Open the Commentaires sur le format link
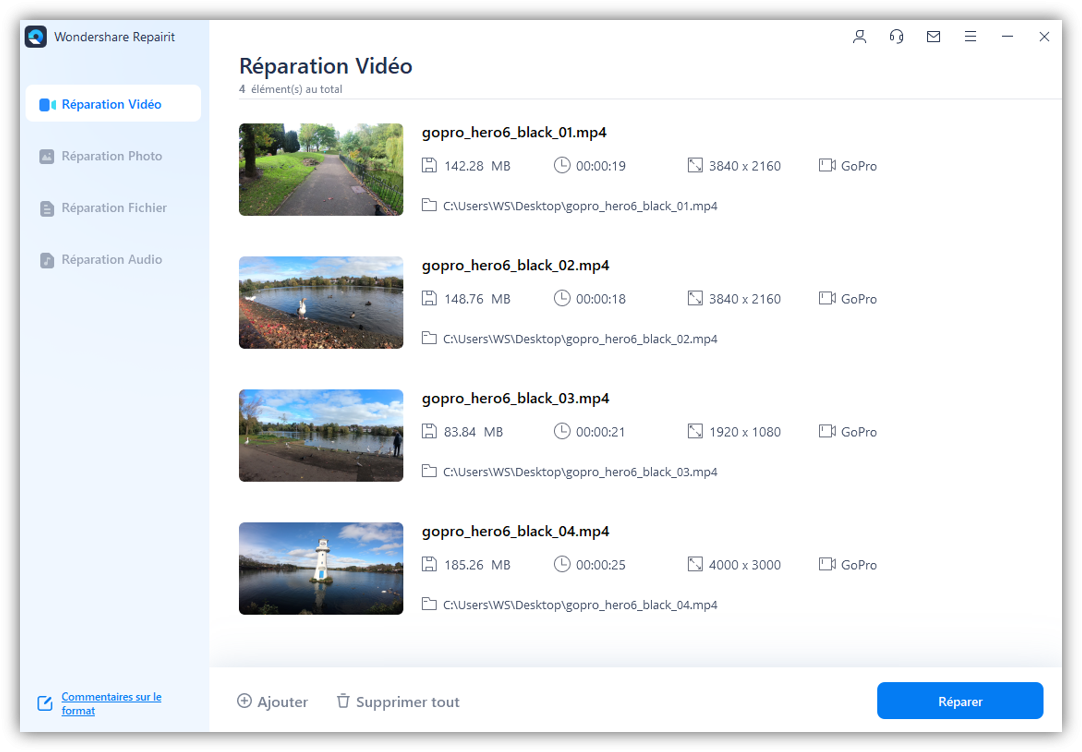This screenshot has height=752, width=1082. point(111,703)
